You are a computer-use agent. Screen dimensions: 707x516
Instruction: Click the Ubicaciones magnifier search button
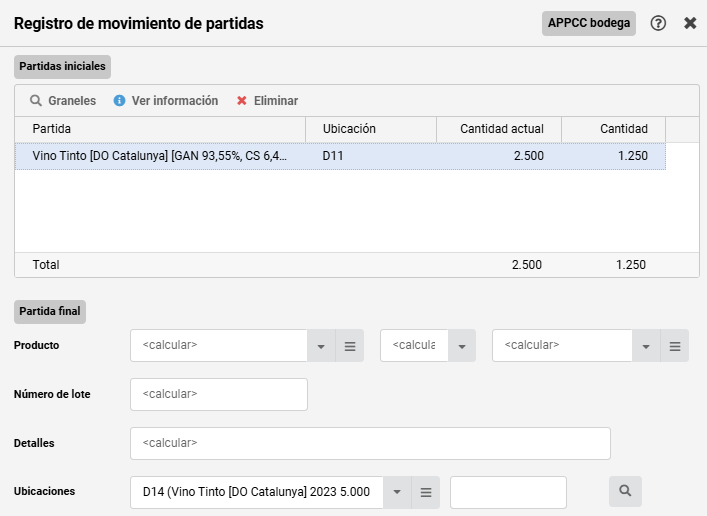tap(625, 491)
